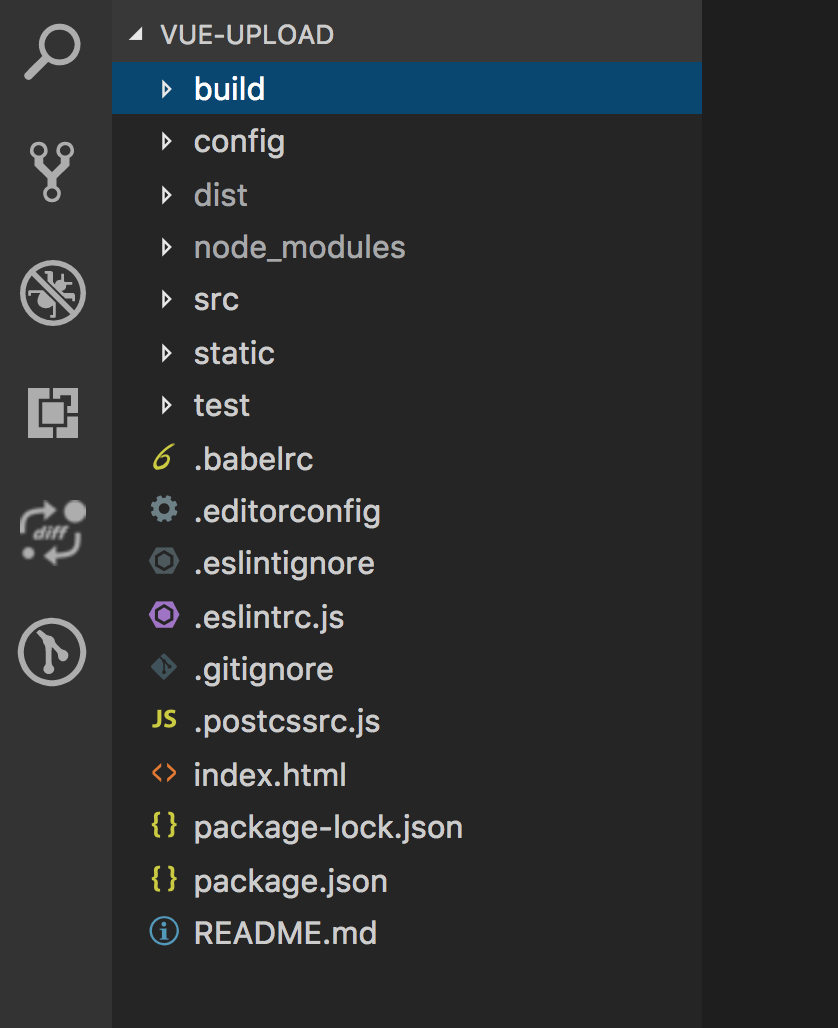
Task: Expand the build folder arrow
Action: (167, 89)
